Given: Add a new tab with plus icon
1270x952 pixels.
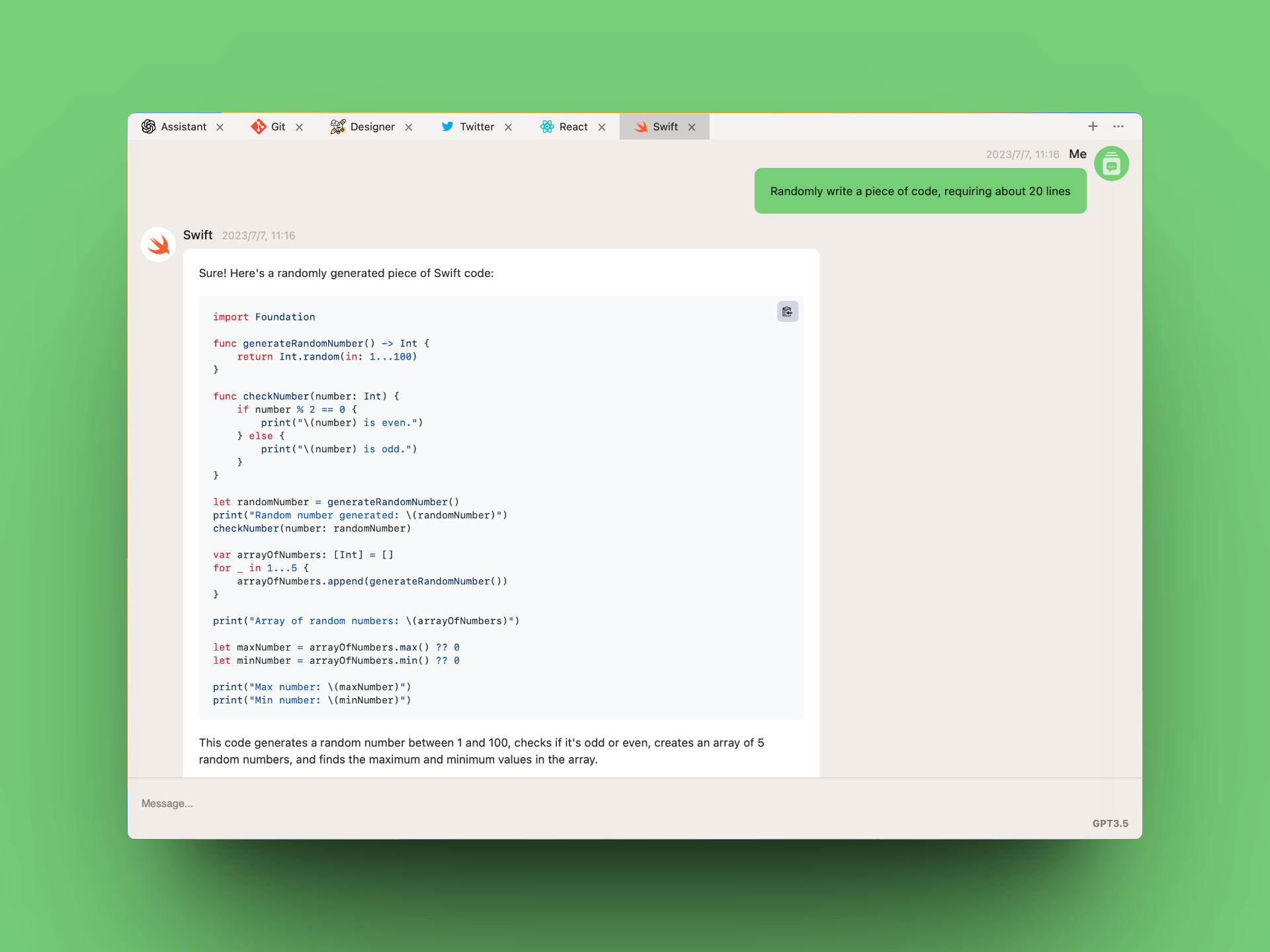Looking at the screenshot, I should click(x=1093, y=126).
